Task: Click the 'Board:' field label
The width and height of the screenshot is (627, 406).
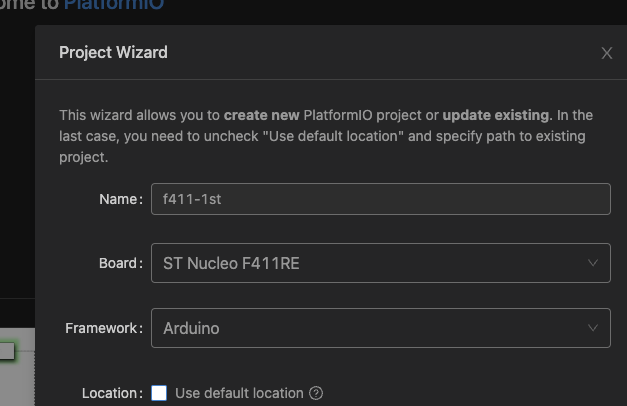Action: pos(119,264)
